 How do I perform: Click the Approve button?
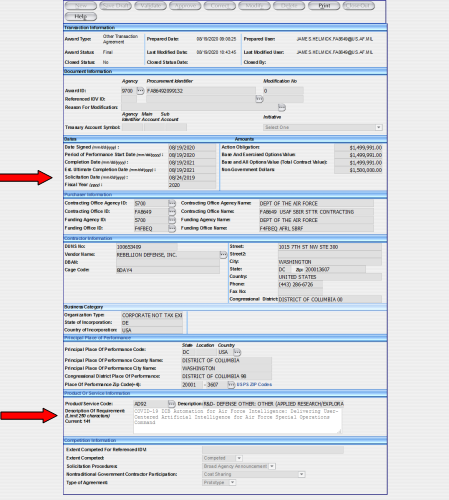click(x=185, y=6)
